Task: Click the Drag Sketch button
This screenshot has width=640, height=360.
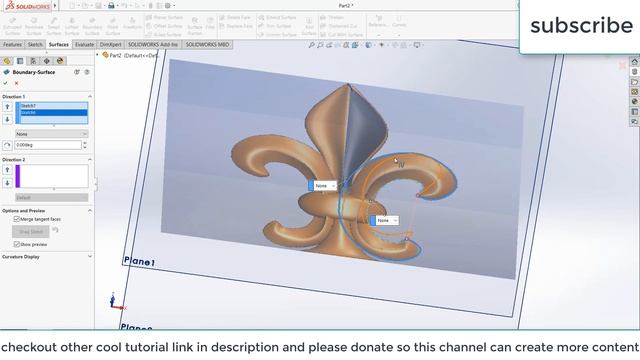Action: pos(31,232)
